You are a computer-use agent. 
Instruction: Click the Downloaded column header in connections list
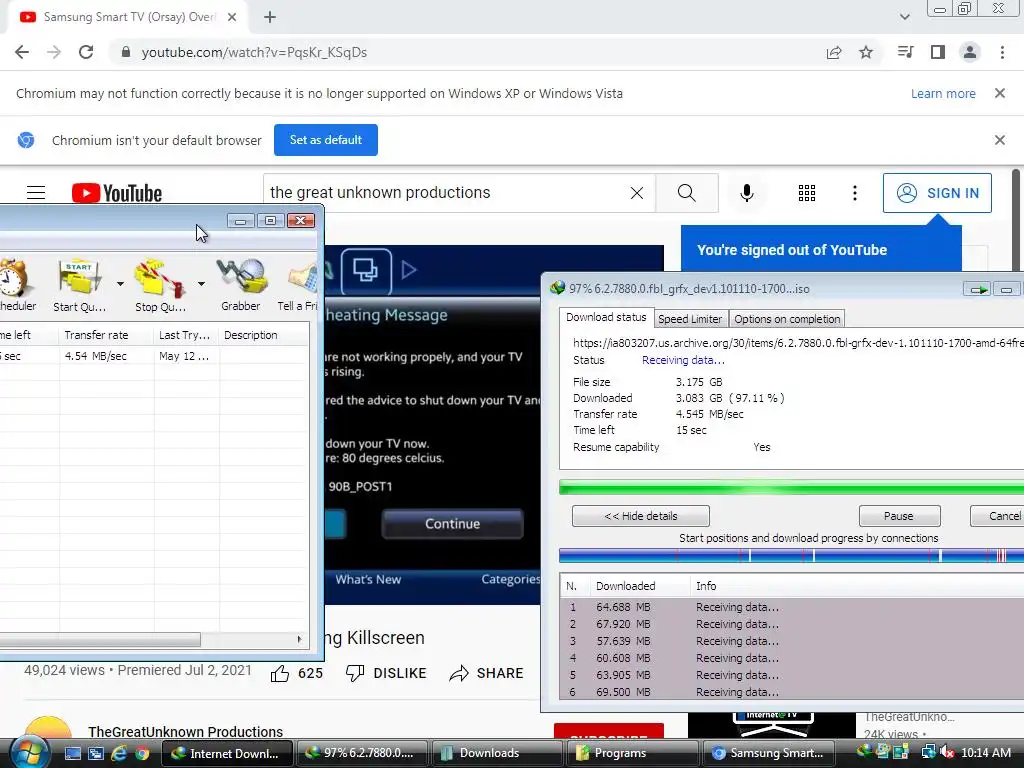[640, 586]
